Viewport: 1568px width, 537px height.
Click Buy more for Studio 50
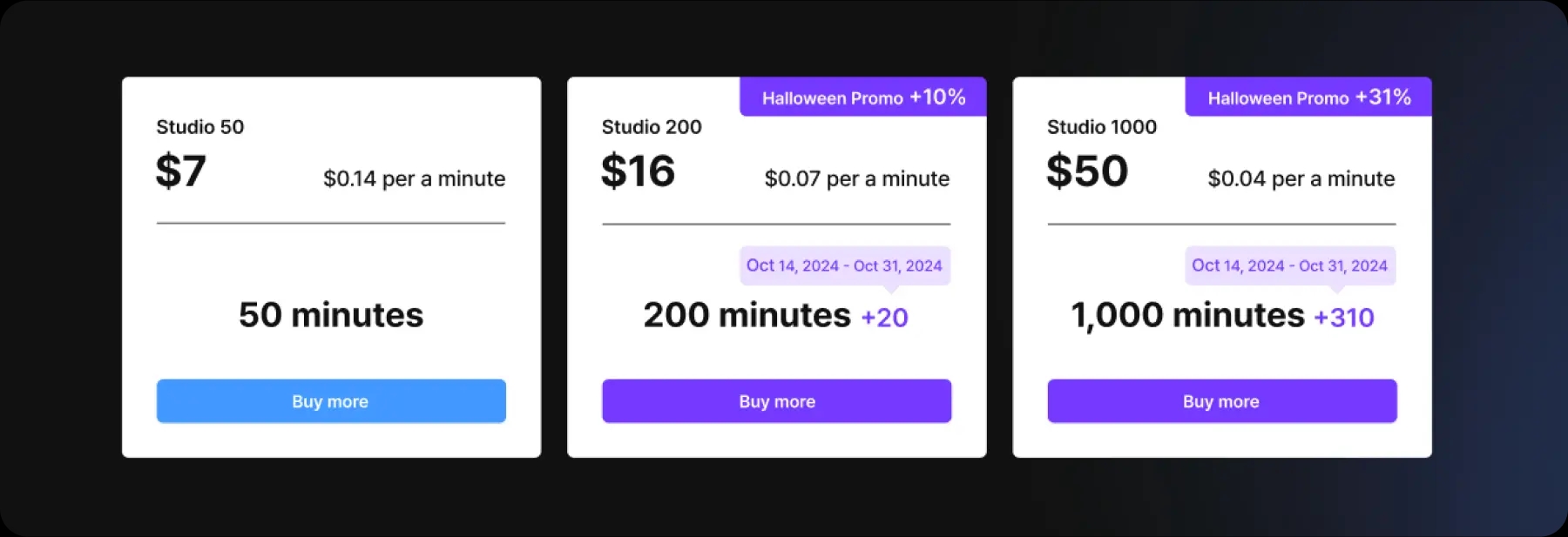pyautogui.click(x=331, y=401)
